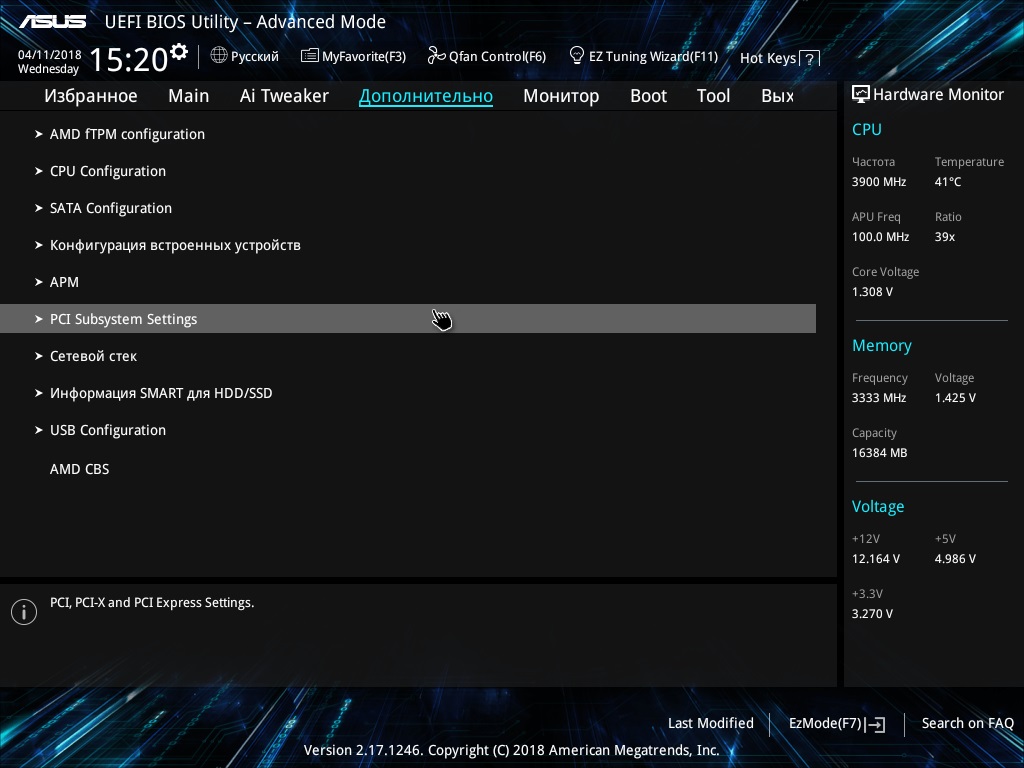The width and height of the screenshot is (1024, 768).
Task: Click Last Modified
Action: pos(711,723)
